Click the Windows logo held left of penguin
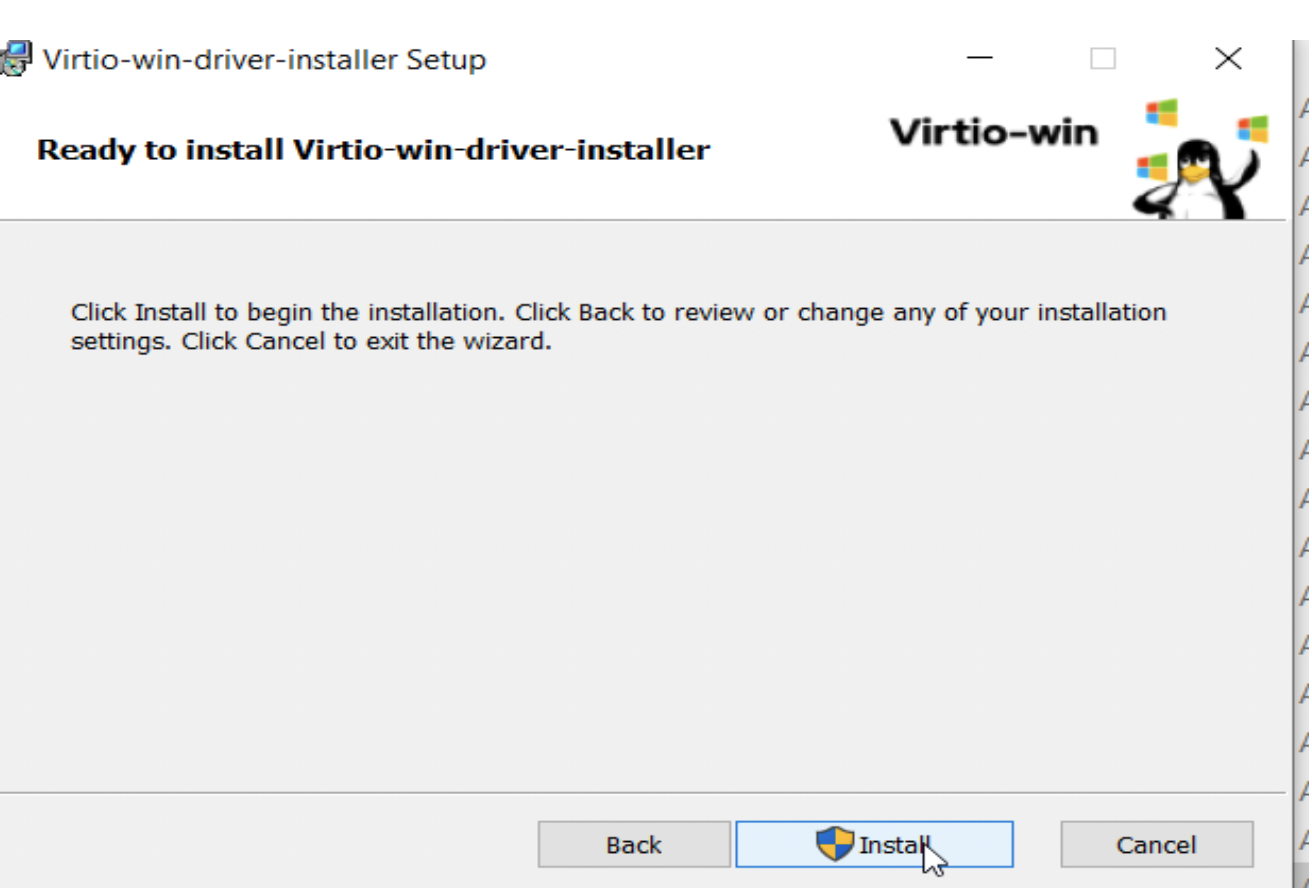The height and width of the screenshot is (888, 1312). coord(1151,166)
